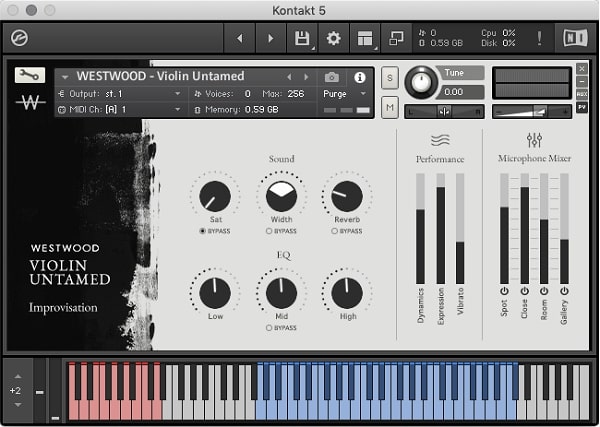Open the Microphone Mixer sliders icon
Screen dimensions: 600x427
[x=534, y=140]
